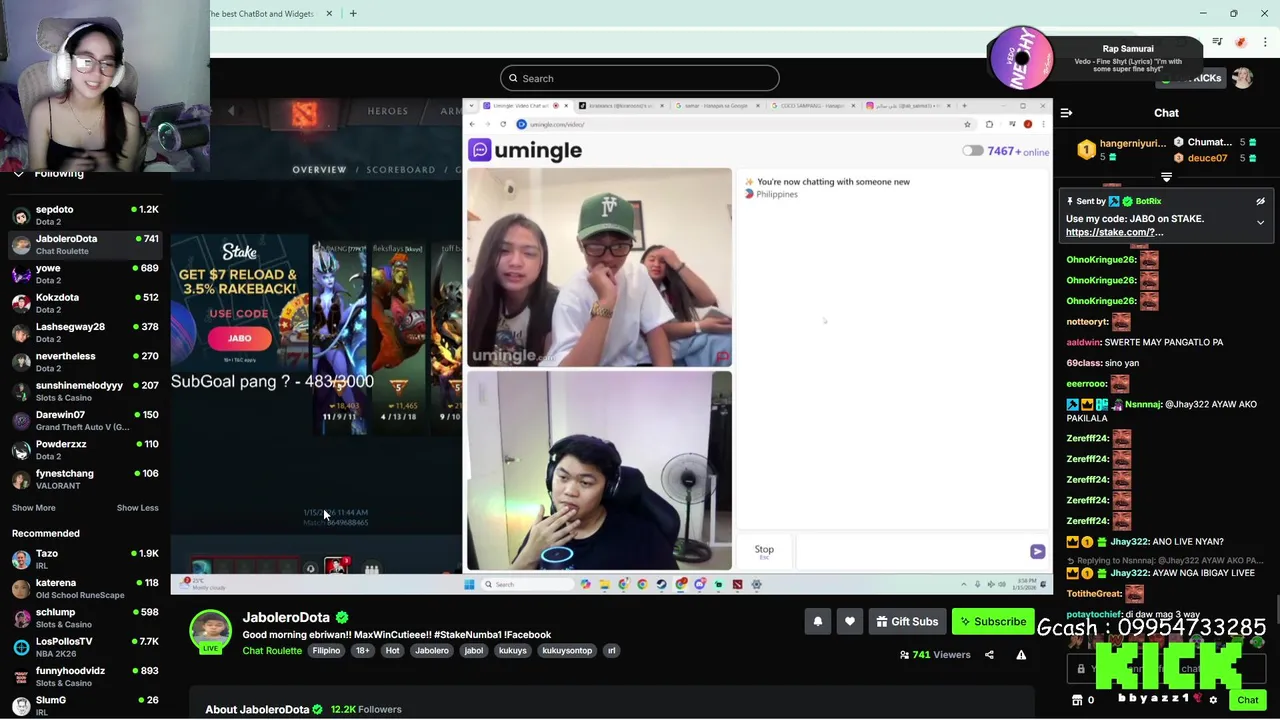Open the stake.com link in pinned message
Screen dimensions: 1280x720
1114,232
